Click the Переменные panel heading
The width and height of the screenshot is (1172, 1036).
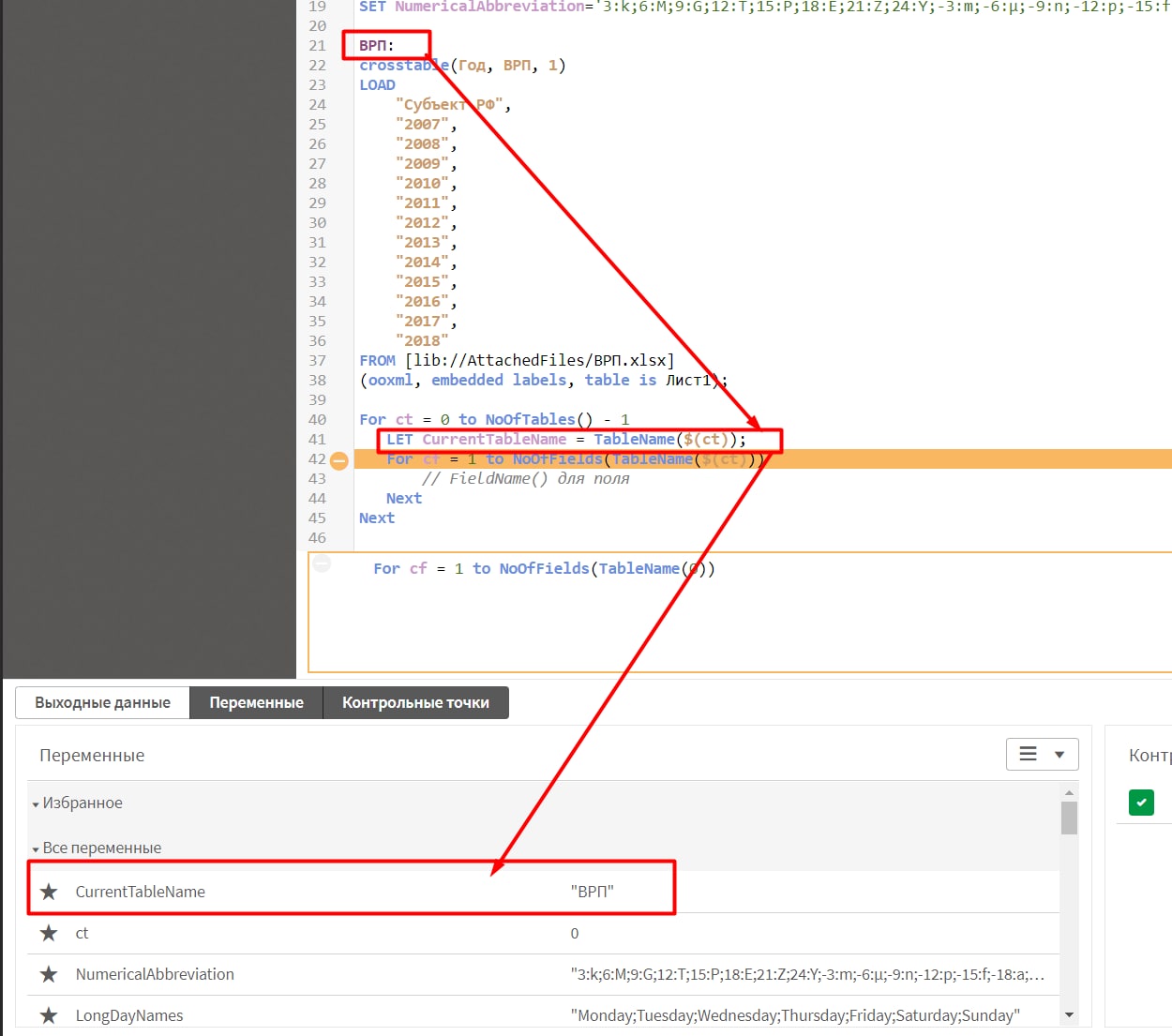point(92,755)
